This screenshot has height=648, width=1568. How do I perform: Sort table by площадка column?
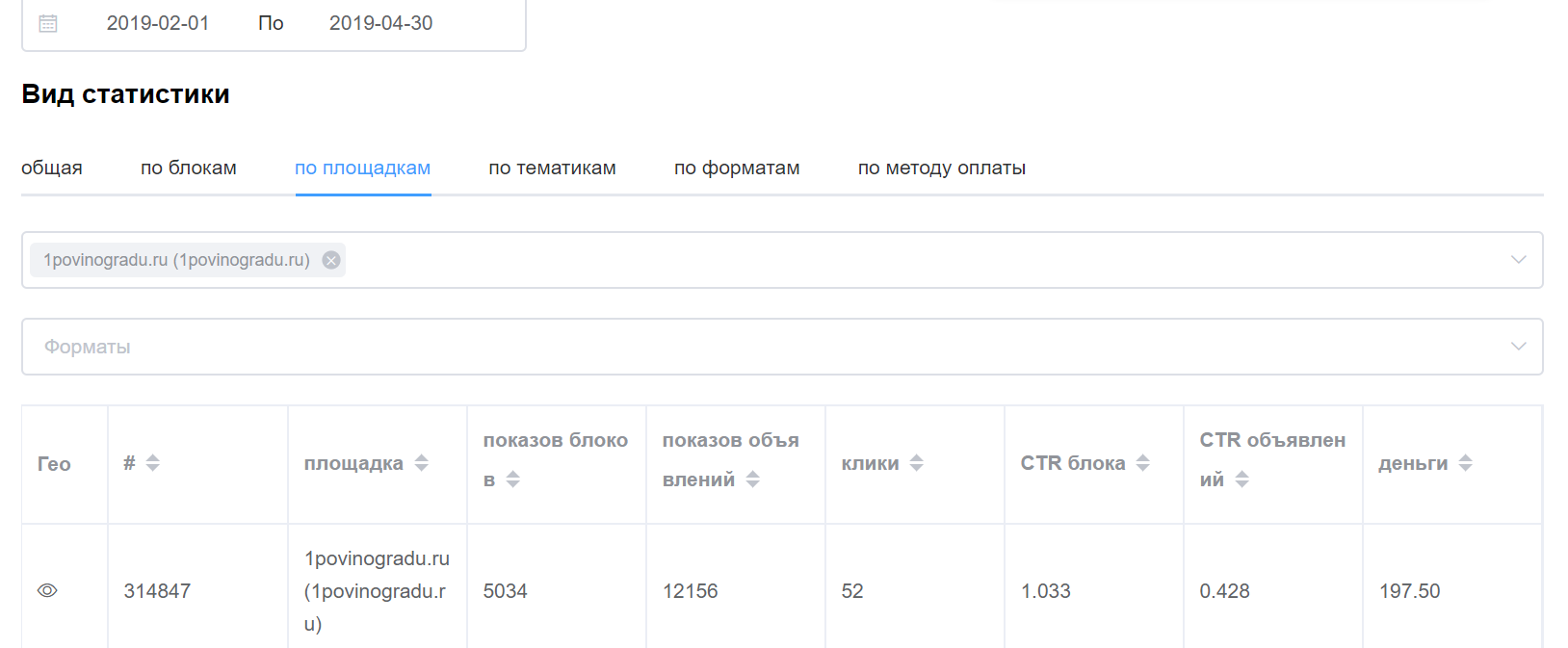click(x=421, y=463)
